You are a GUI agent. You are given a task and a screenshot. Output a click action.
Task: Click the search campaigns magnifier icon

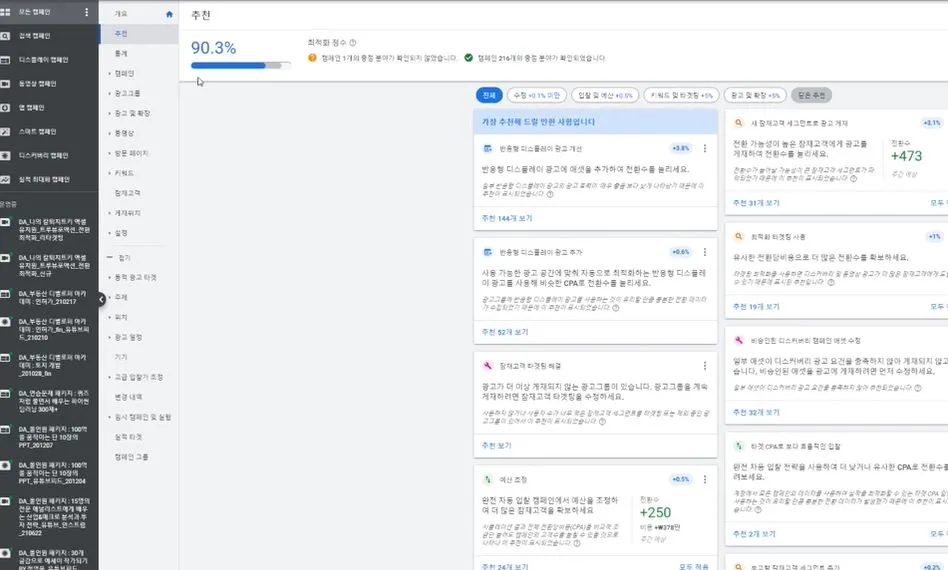point(5,36)
